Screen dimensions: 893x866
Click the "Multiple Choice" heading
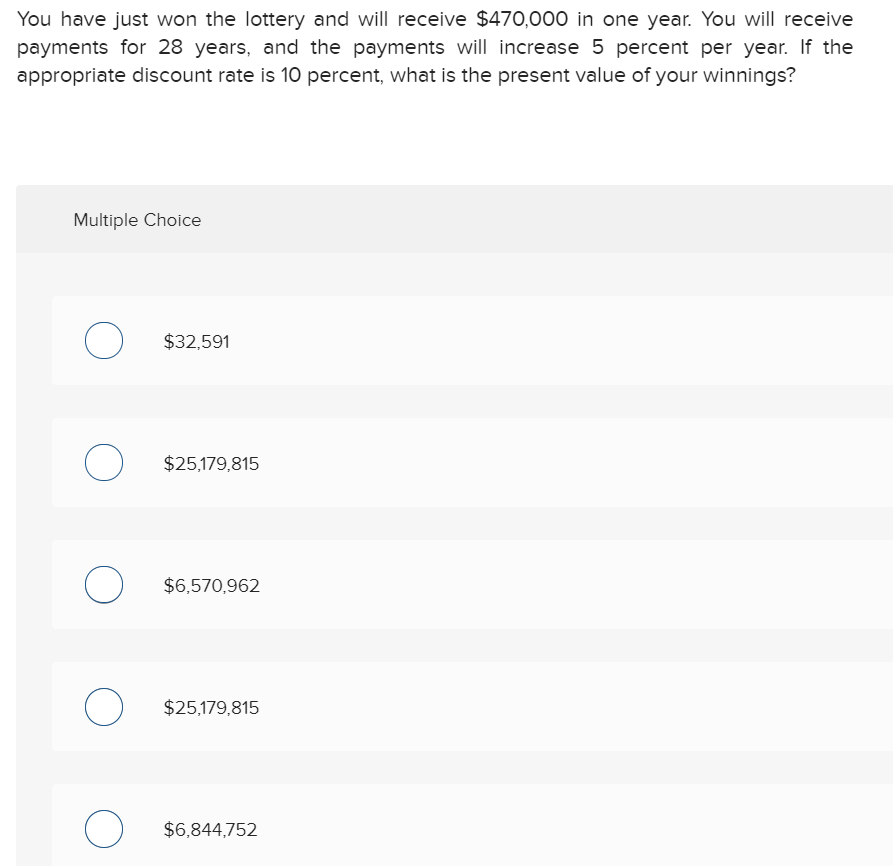coord(137,220)
